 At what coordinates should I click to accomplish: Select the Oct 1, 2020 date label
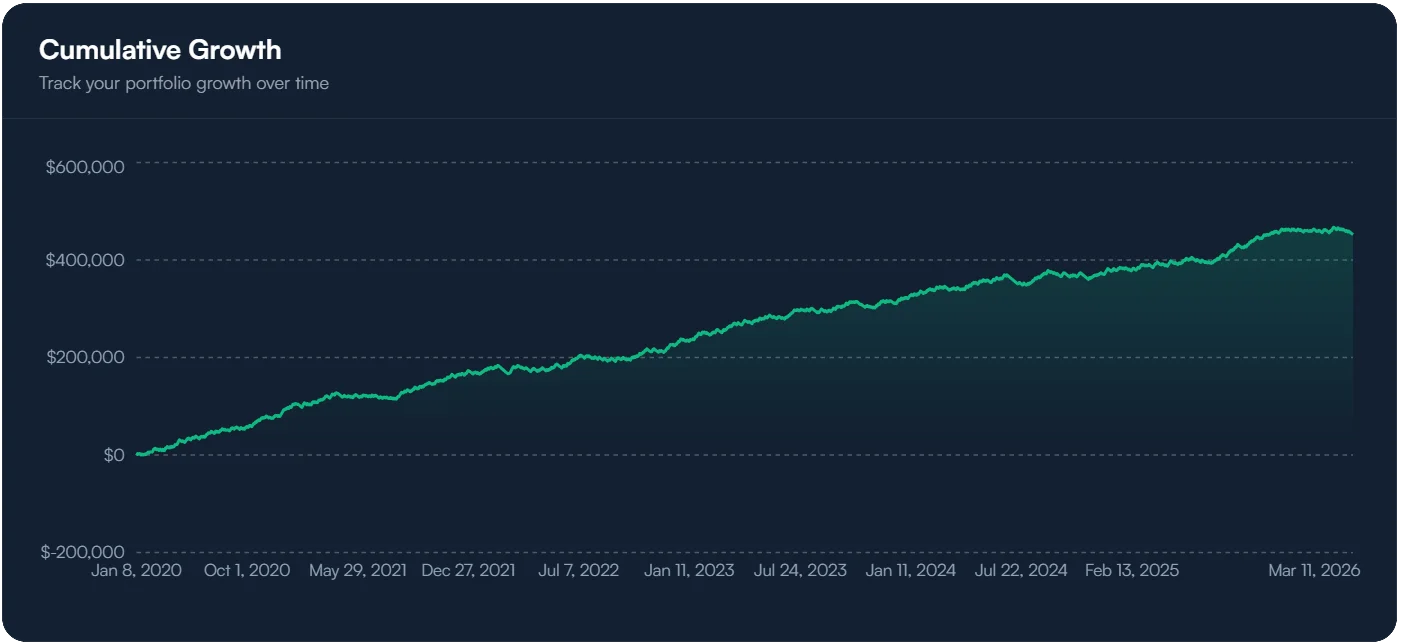tap(245, 570)
